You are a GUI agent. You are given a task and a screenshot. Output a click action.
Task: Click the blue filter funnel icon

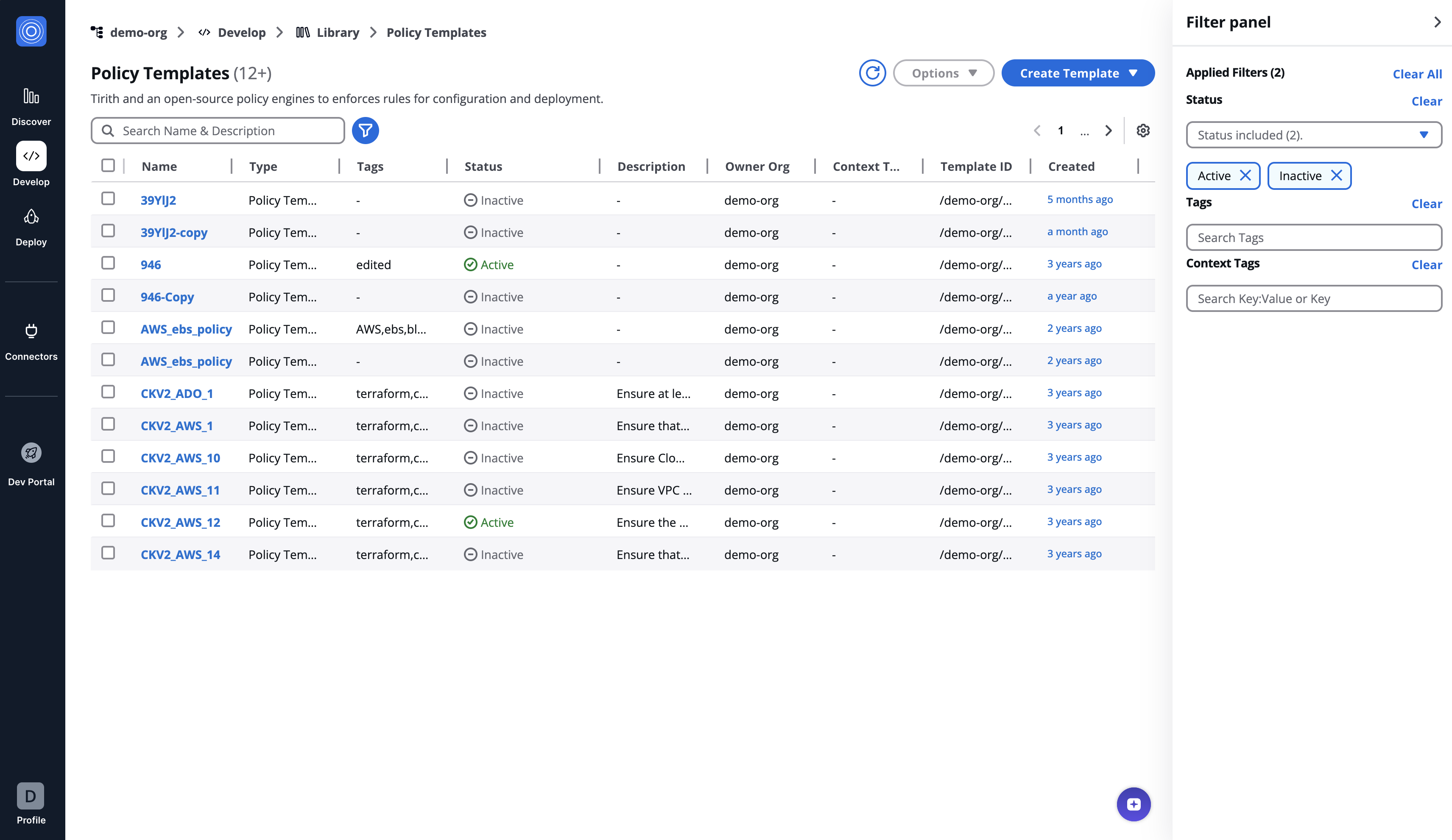pos(365,131)
